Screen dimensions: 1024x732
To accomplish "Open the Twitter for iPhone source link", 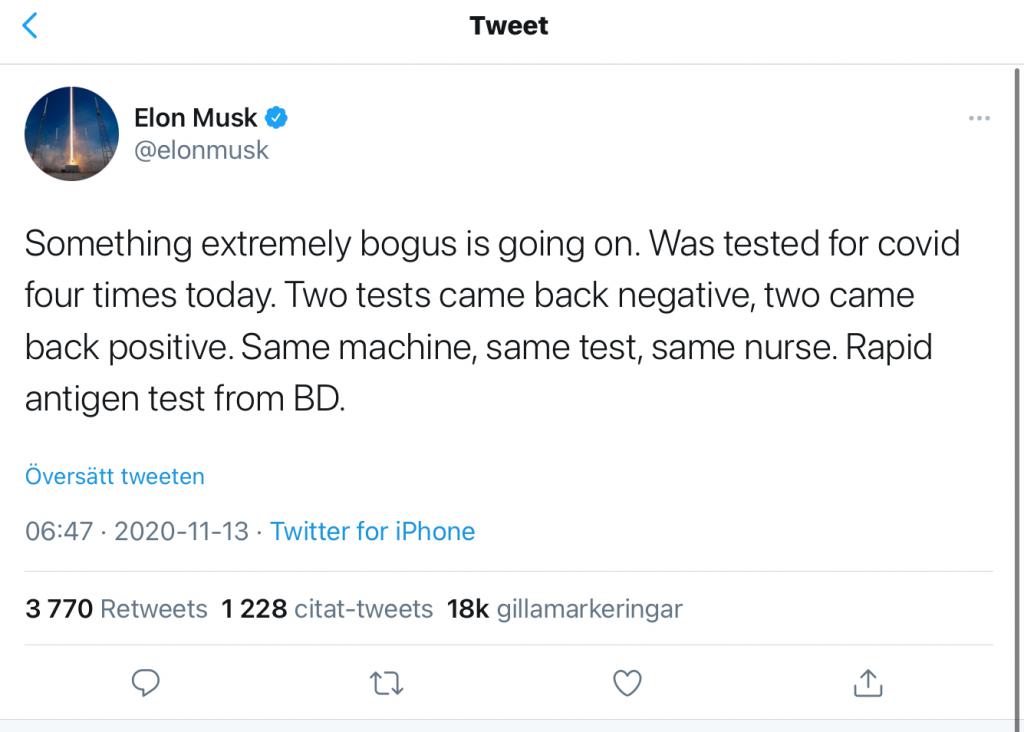I will pyautogui.click(x=372, y=531).
